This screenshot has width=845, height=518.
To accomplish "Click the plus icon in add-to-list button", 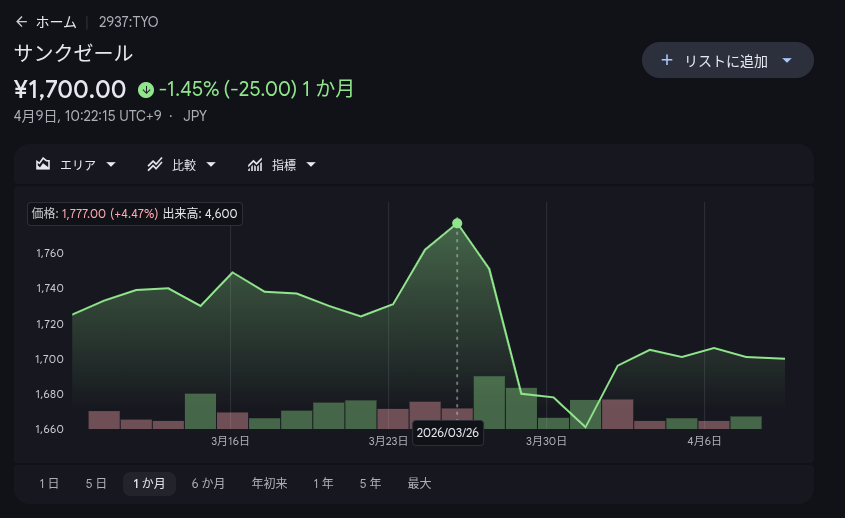I will tap(667, 61).
